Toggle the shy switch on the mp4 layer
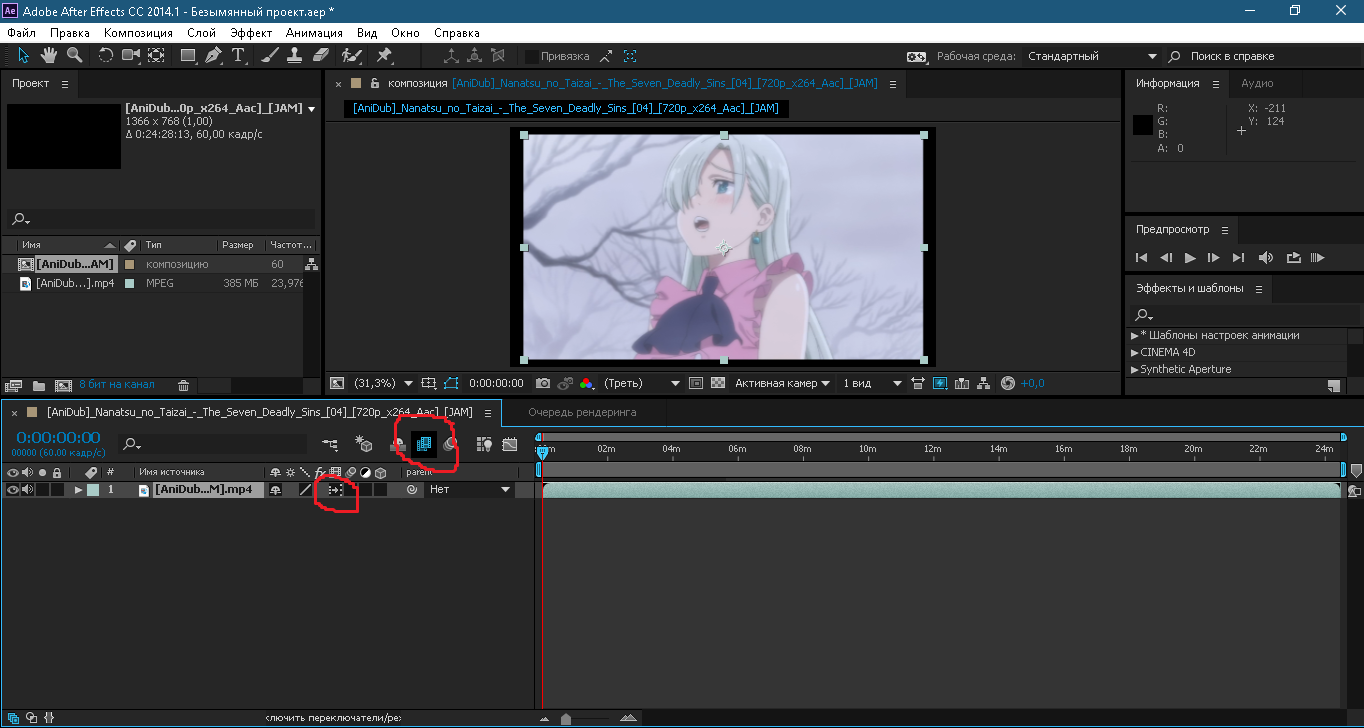 pyautogui.click(x=276, y=490)
